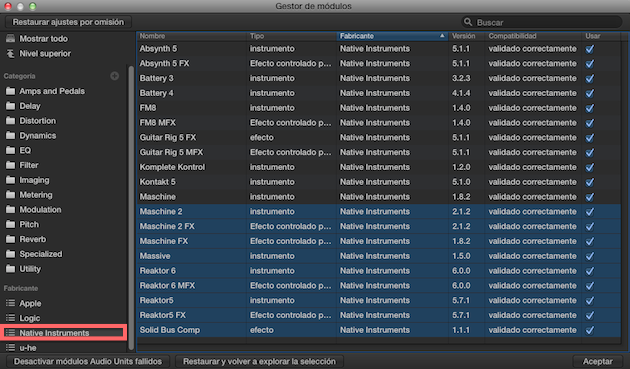Uncheck Usar for Maschine 2 FX

[x=590, y=226]
